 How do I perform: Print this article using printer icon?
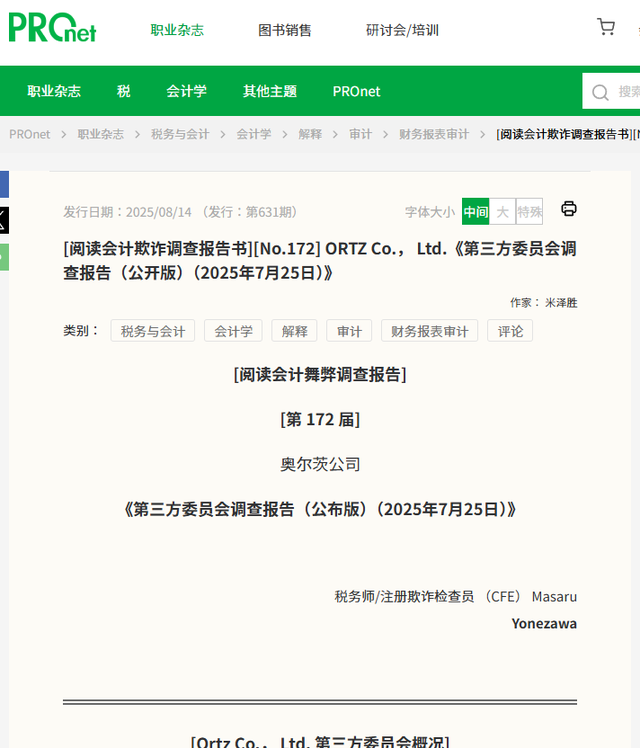pyautogui.click(x=569, y=209)
